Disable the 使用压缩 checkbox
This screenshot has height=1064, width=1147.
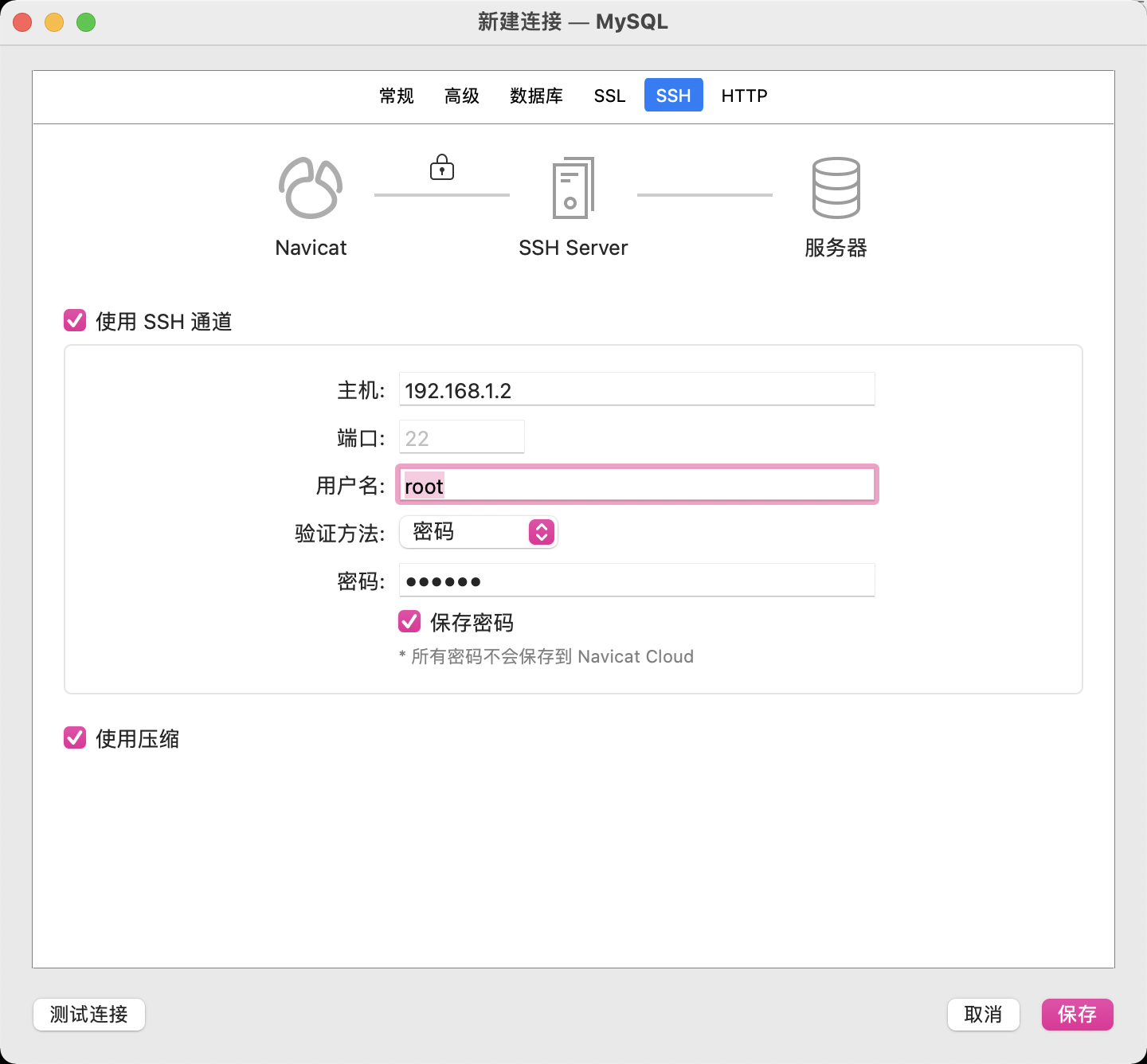pos(75,738)
